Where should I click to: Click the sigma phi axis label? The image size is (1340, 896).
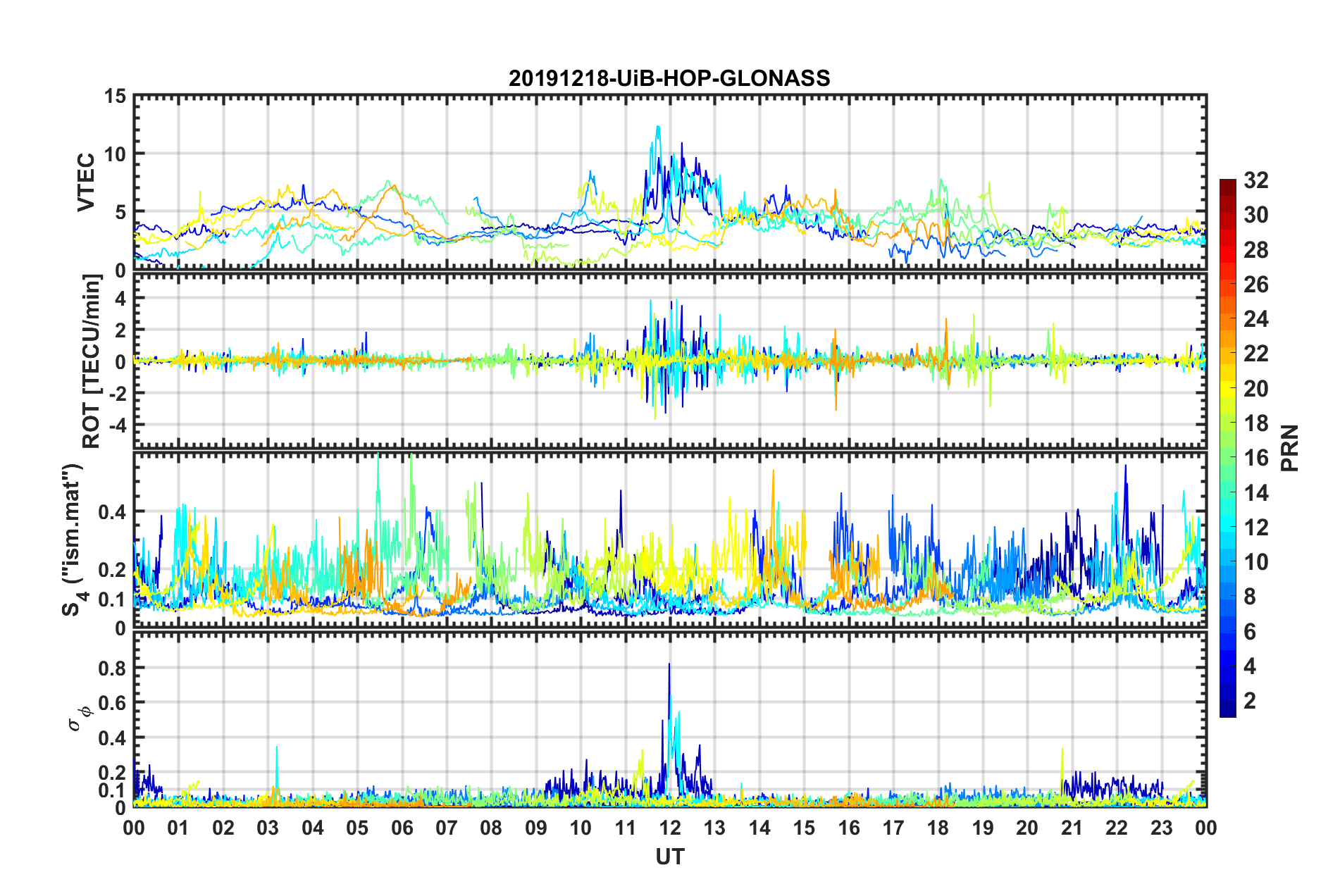pyautogui.click(x=80, y=718)
